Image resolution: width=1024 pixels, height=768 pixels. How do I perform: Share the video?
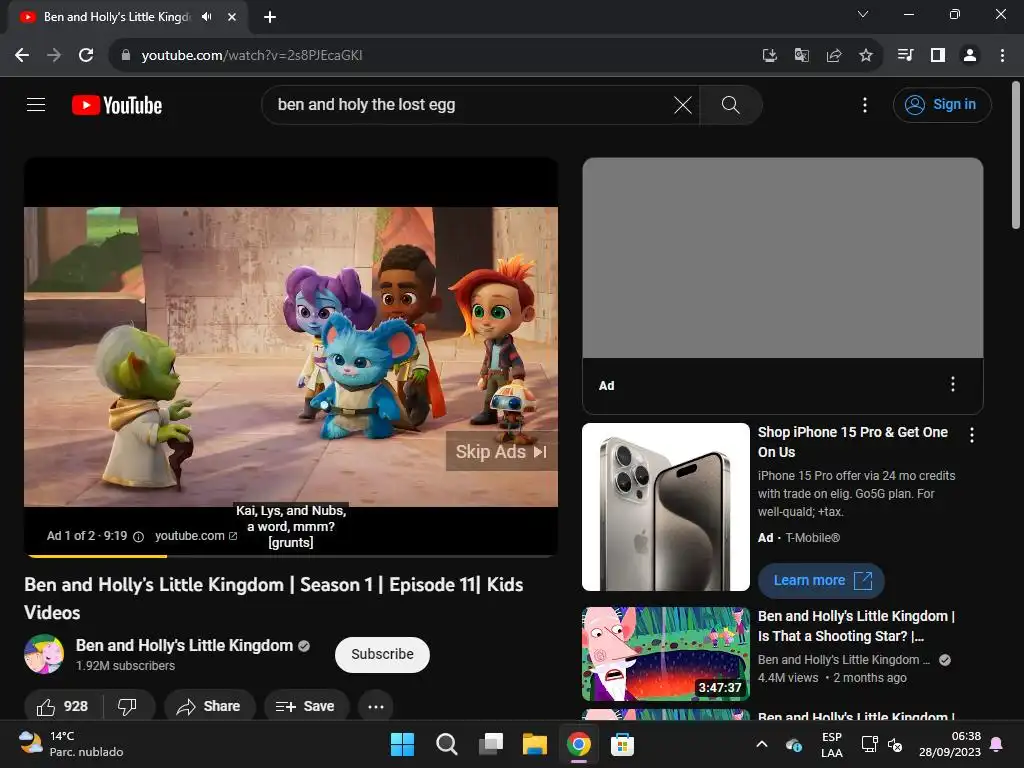(x=209, y=706)
